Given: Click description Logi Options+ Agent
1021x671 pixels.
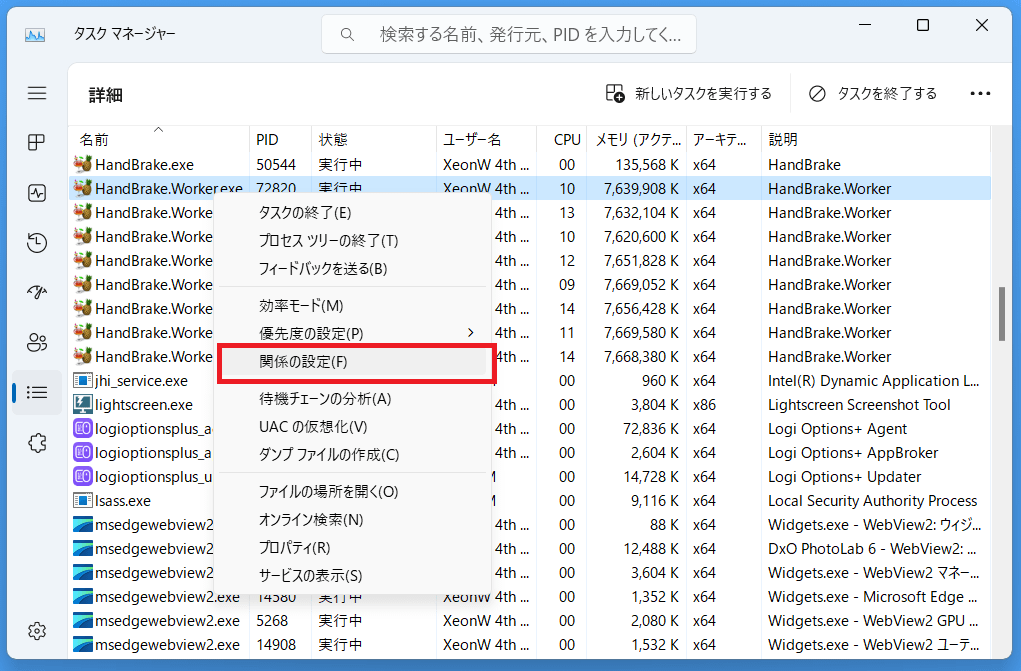Looking at the screenshot, I should pos(837,429).
